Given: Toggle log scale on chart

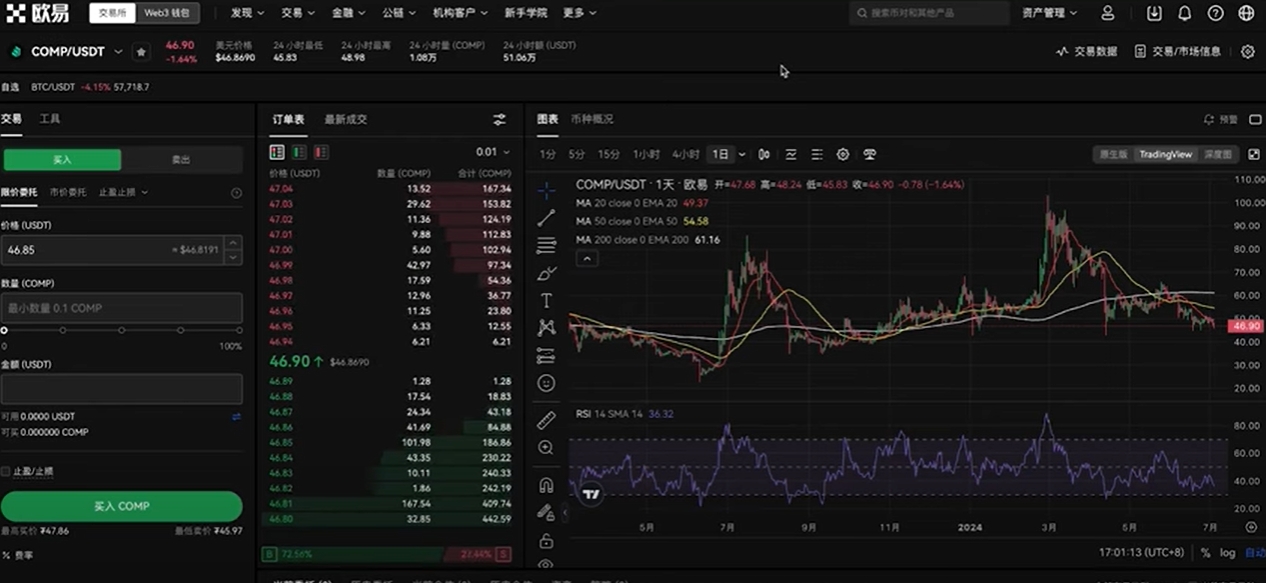Looking at the screenshot, I should pos(1227,552).
